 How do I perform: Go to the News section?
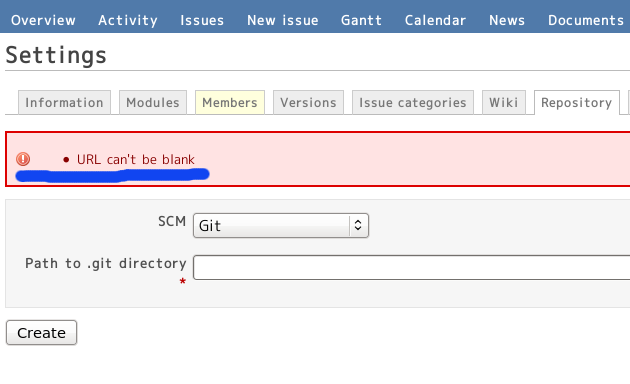click(507, 20)
